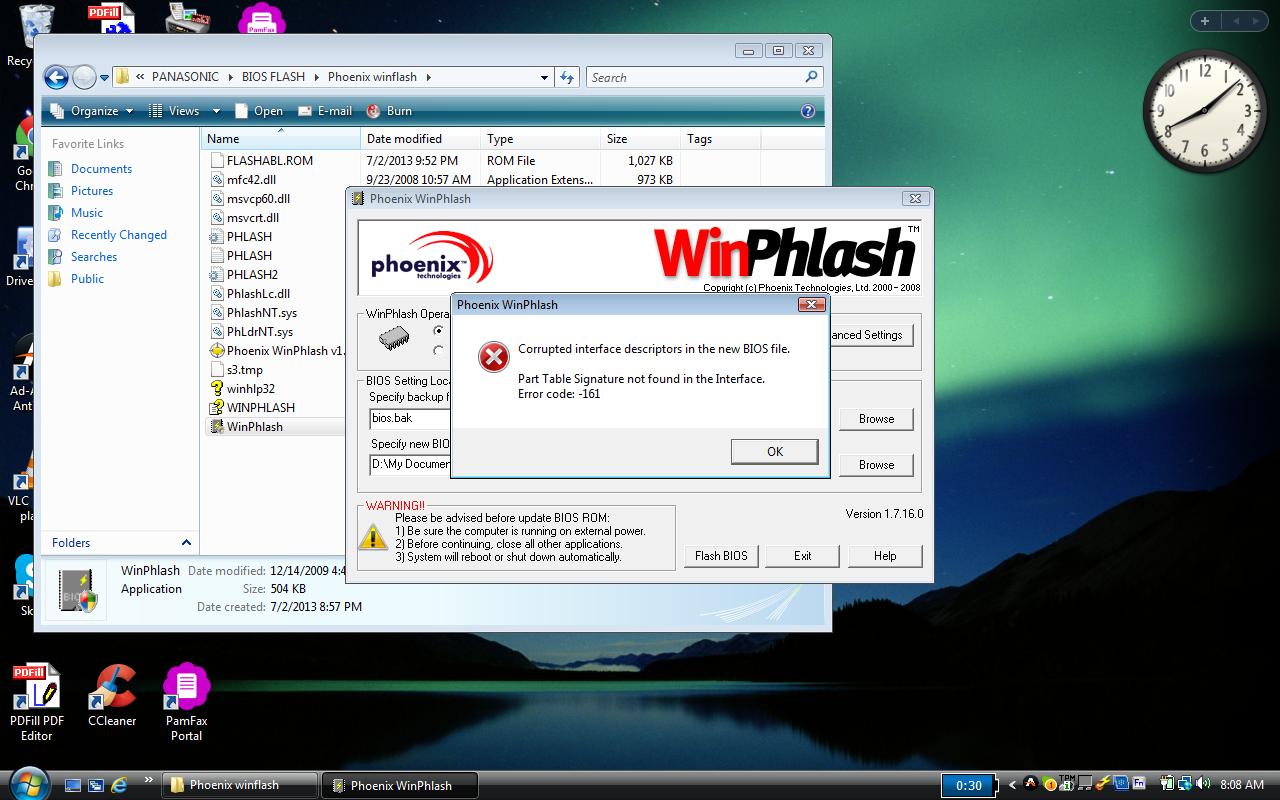
Task: Open the Organize menu
Action: tap(92, 111)
